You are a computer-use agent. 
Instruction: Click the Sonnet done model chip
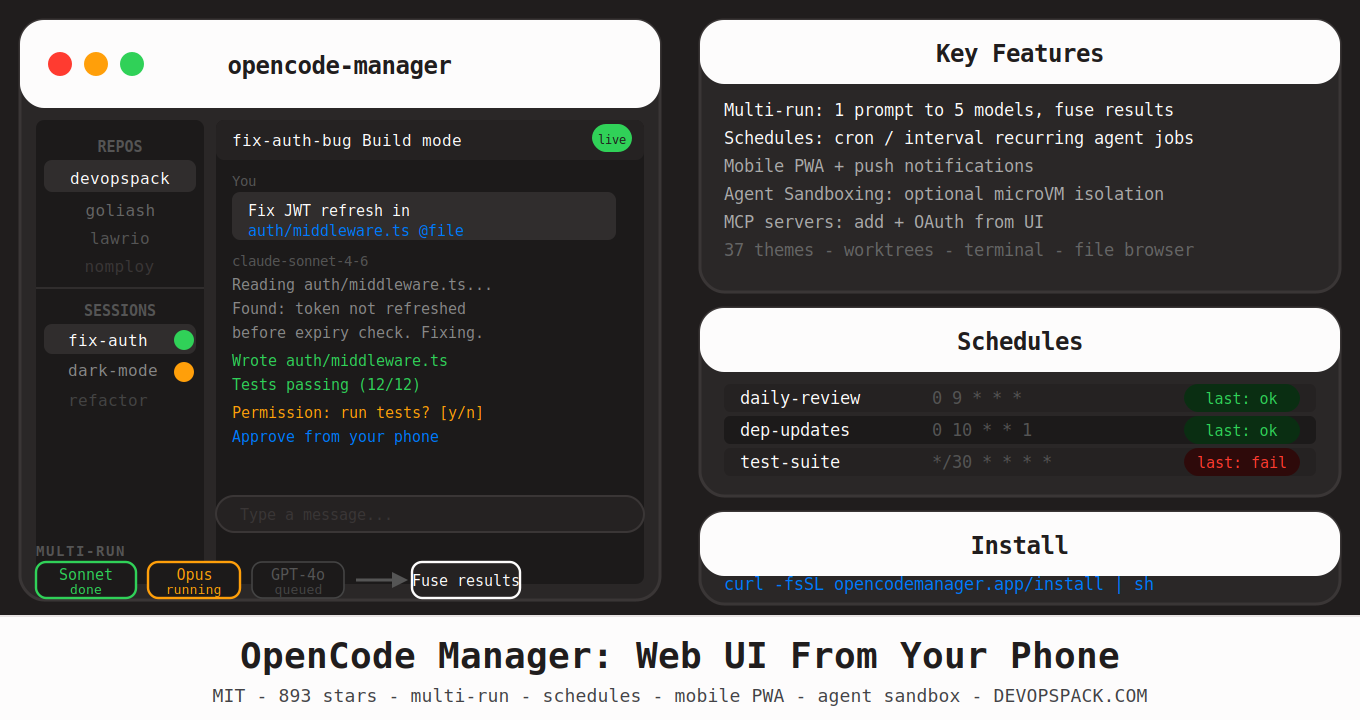click(86, 580)
